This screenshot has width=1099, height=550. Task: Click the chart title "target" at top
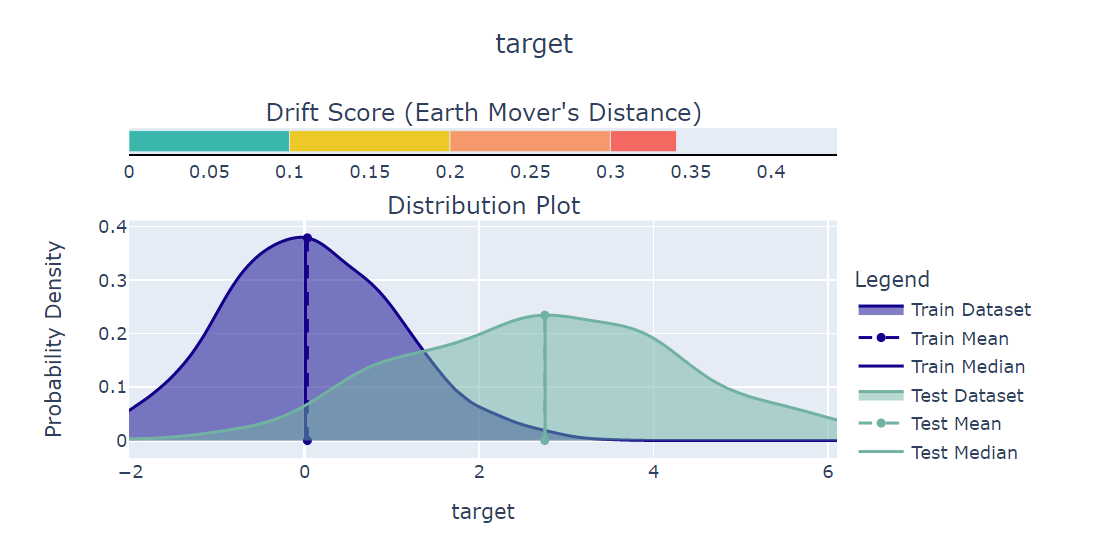coord(534,44)
